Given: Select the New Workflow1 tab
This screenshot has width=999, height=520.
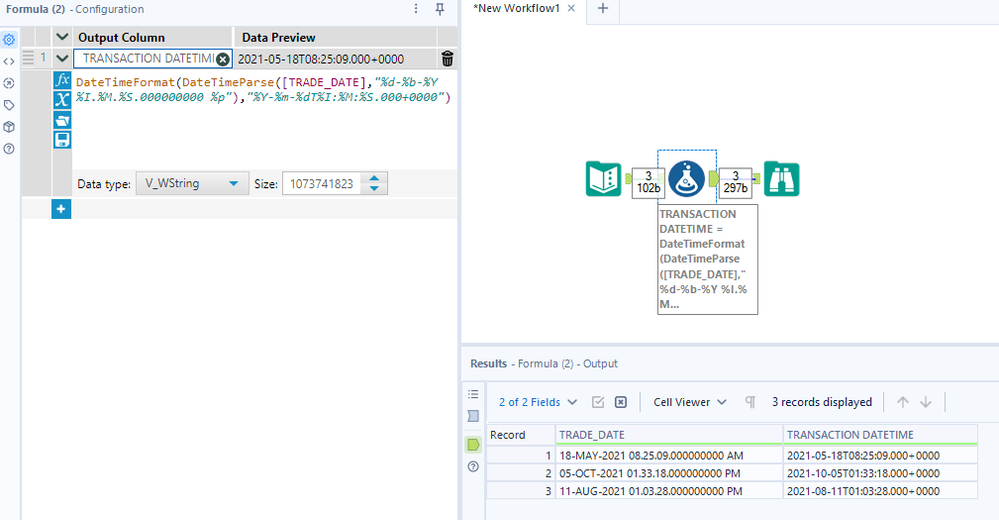Looking at the screenshot, I should [517, 8].
